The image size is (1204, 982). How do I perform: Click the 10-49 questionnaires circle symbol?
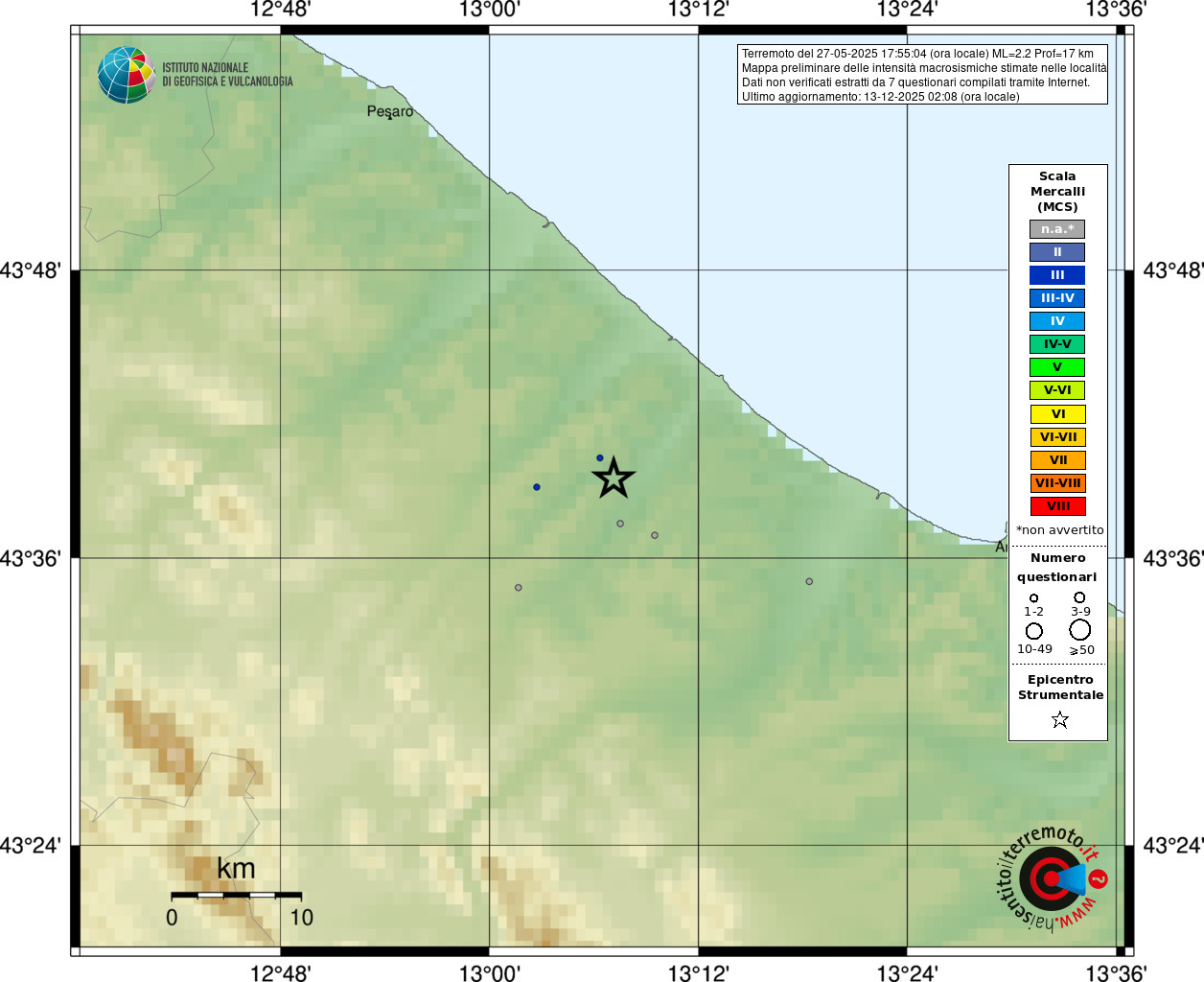click(1033, 631)
